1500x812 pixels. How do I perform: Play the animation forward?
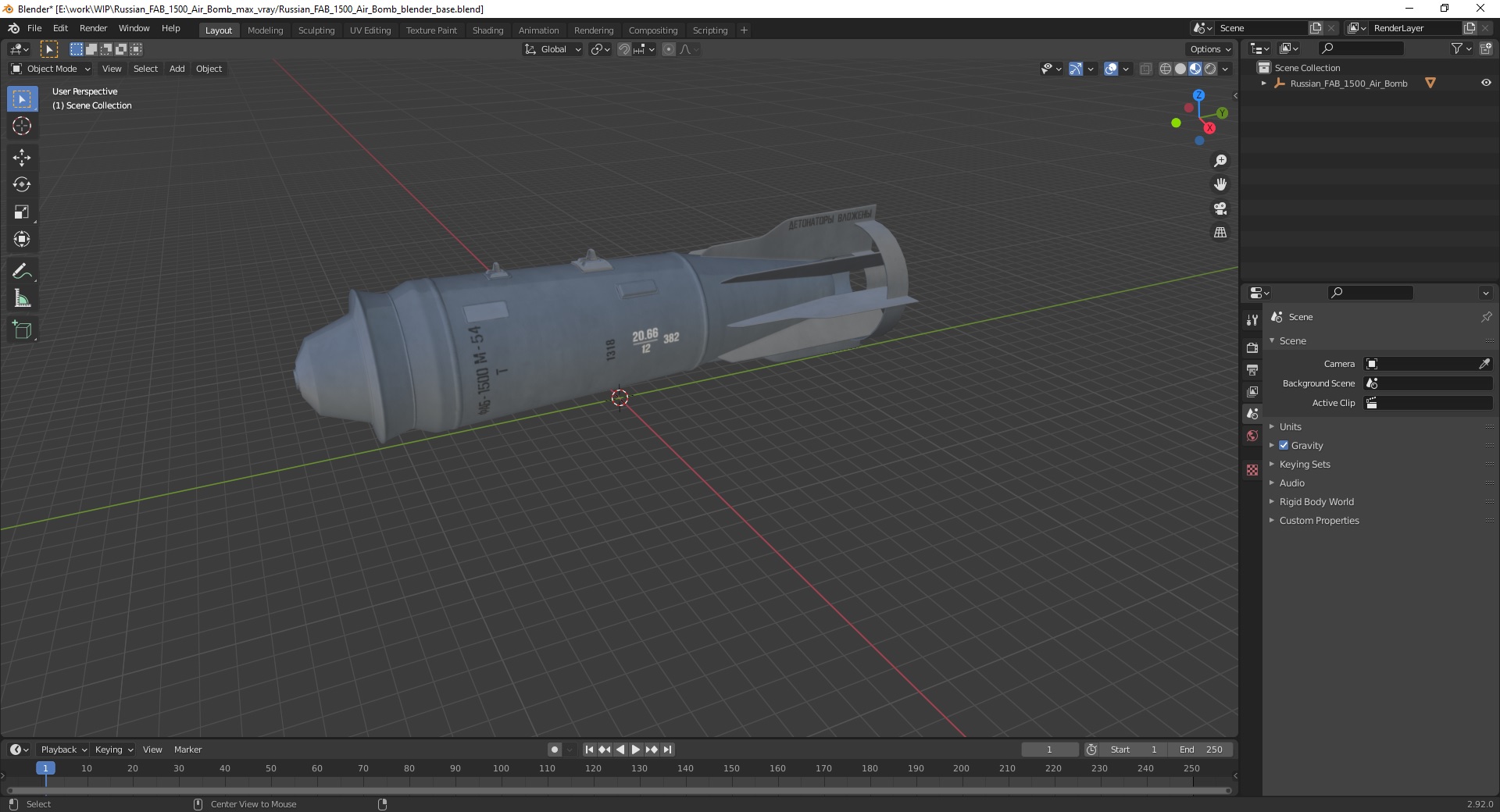pos(636,750)
